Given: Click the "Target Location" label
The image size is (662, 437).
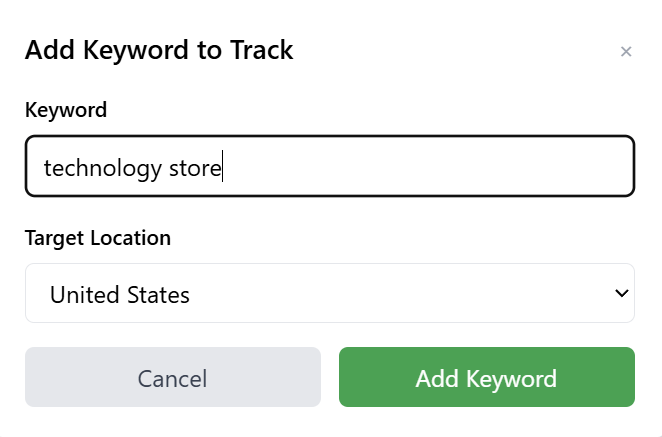Looking at the screenshot, I should [98, 238].
